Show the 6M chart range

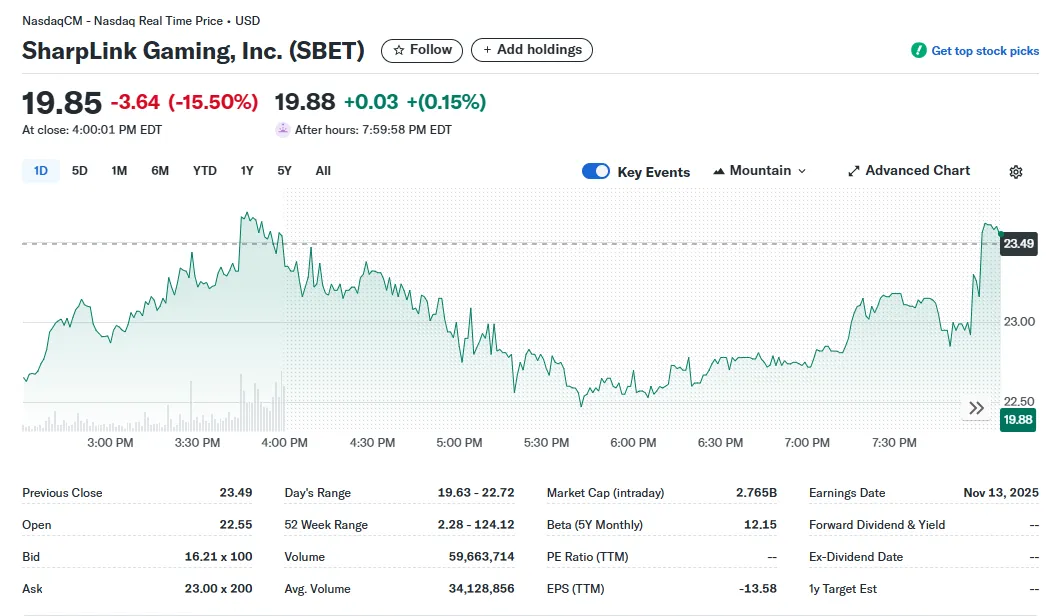(160, 171)
